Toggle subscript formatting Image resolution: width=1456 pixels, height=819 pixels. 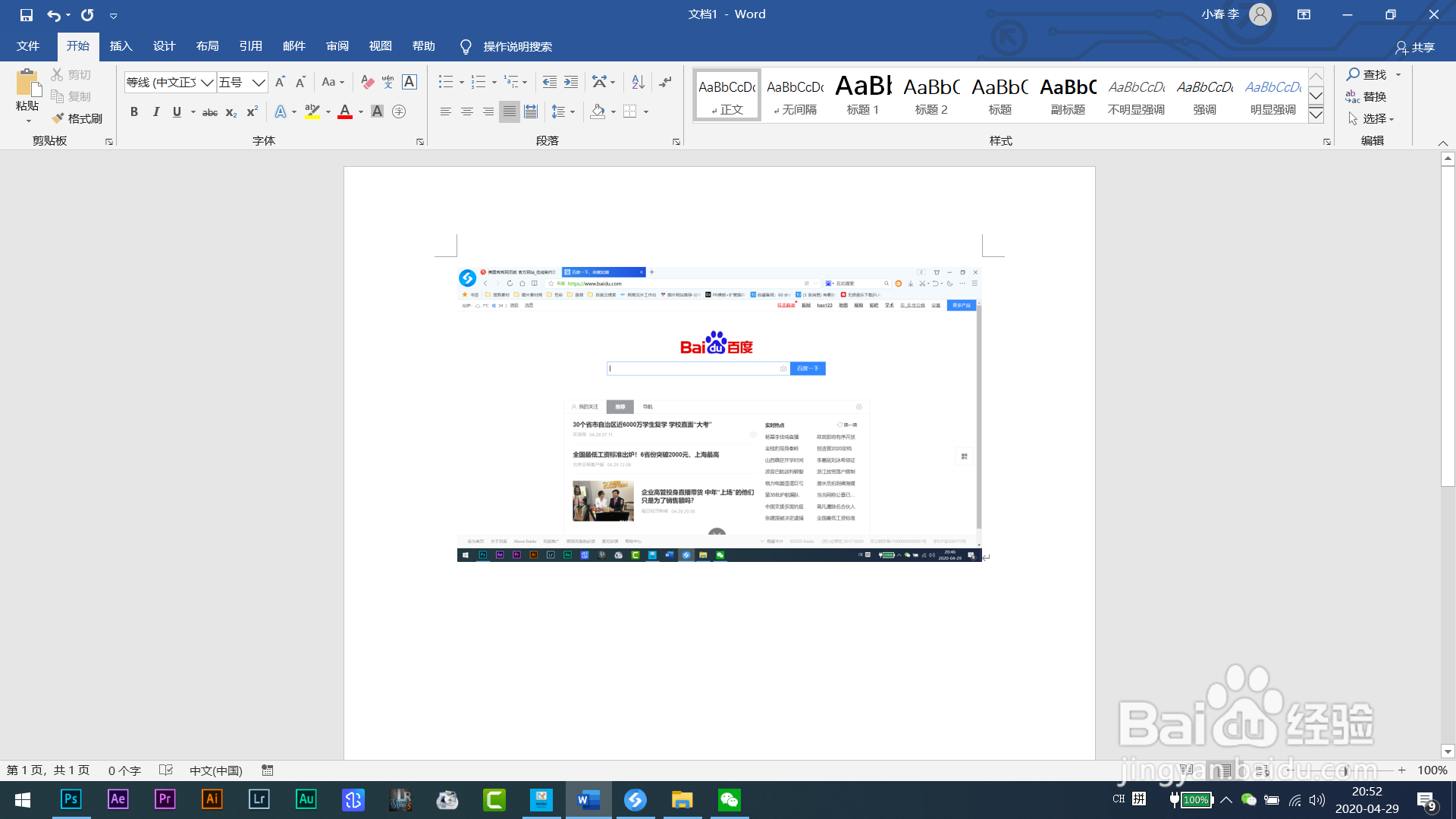(x=231, y=111)
